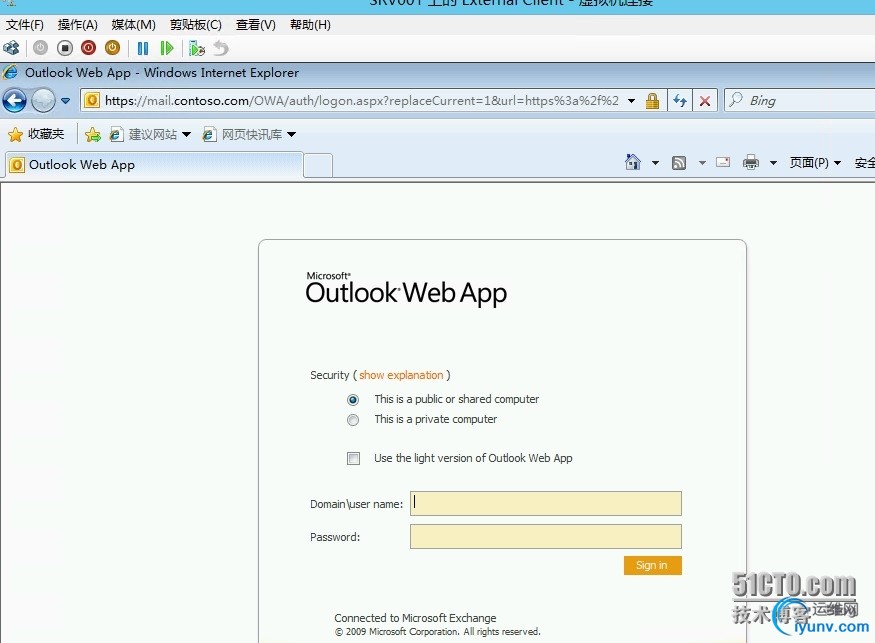Open the 媒体(M) menu

(133, 25)
